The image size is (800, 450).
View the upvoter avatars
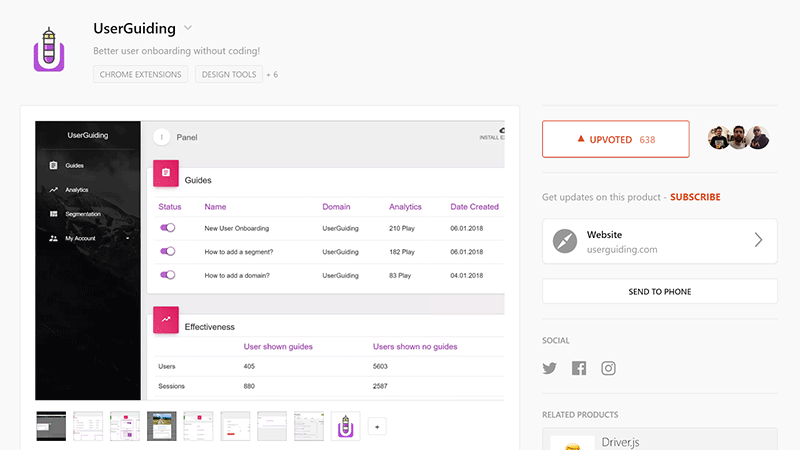click(x=738, y=137)
